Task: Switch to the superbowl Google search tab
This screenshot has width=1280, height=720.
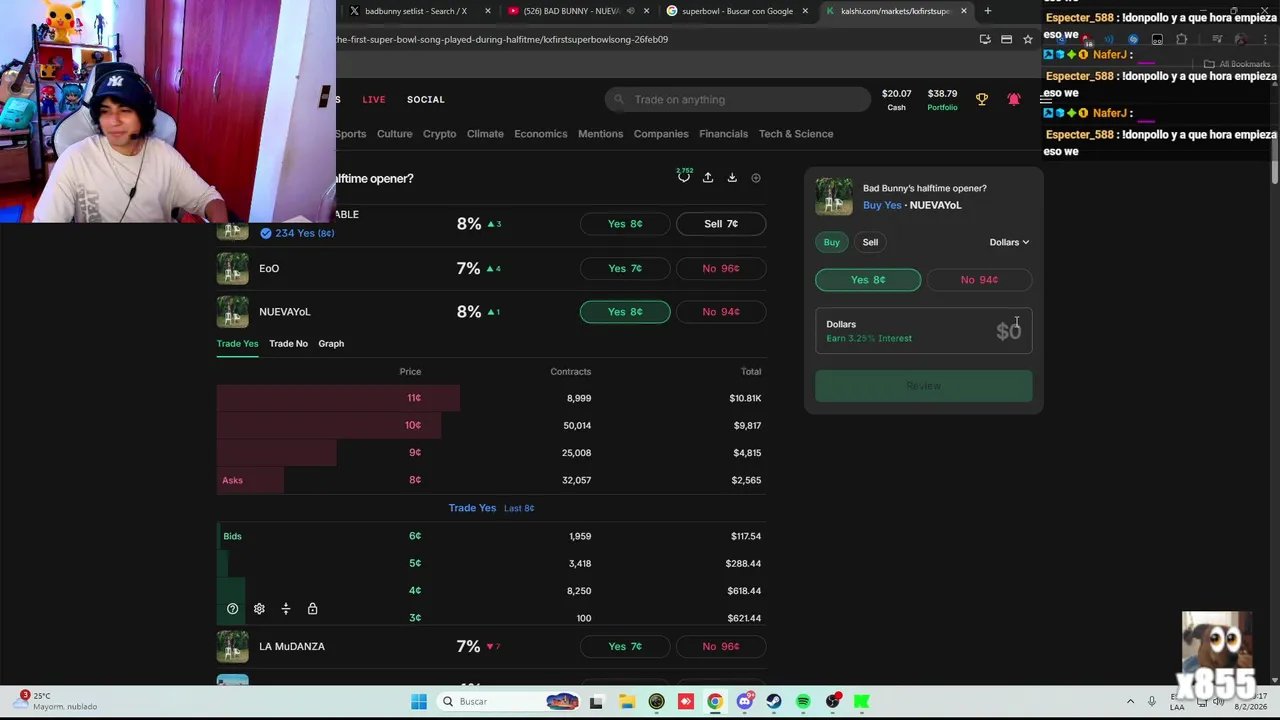Action: point(735,11)
